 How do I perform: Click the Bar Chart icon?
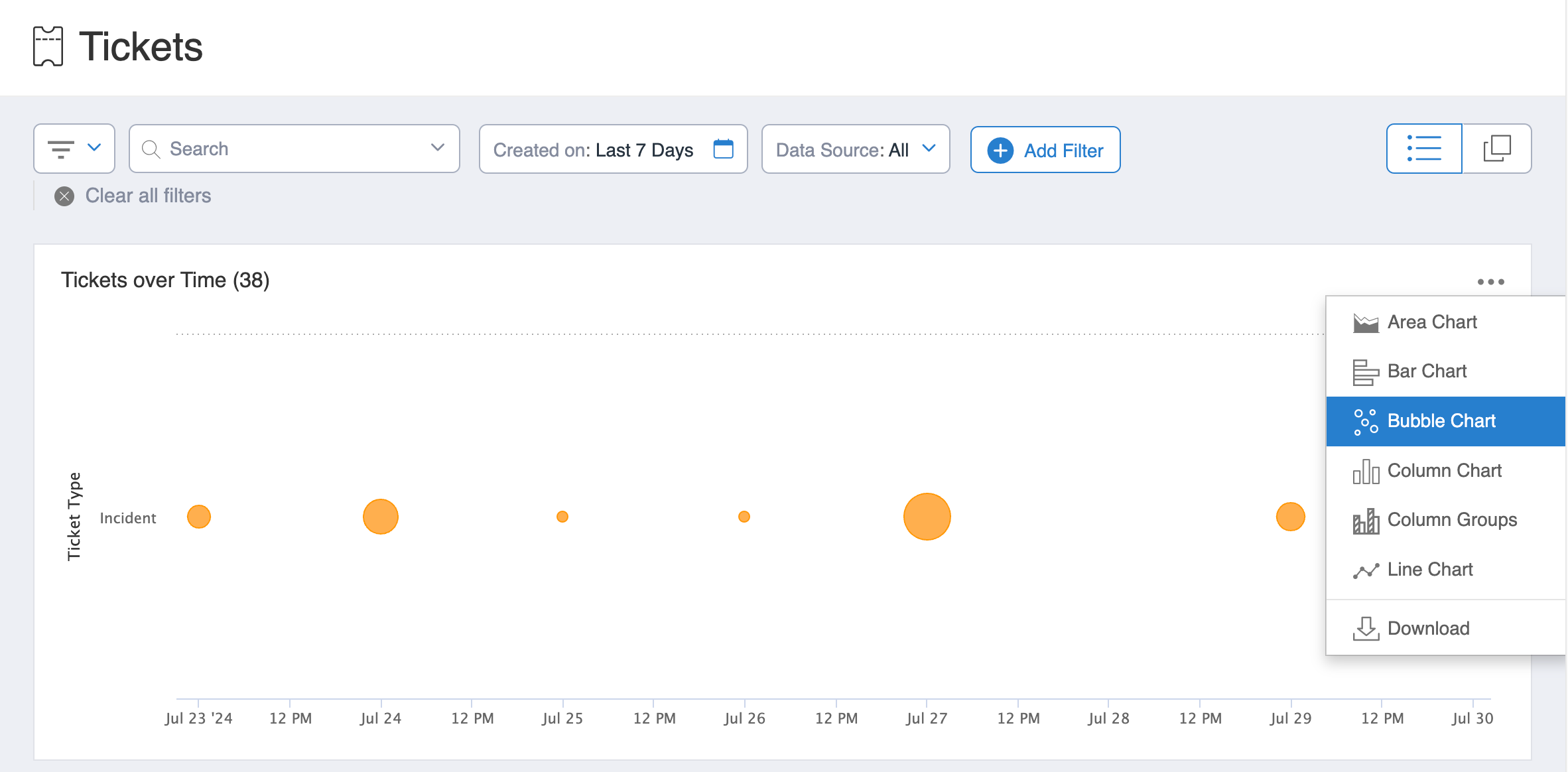(1366, 372)
